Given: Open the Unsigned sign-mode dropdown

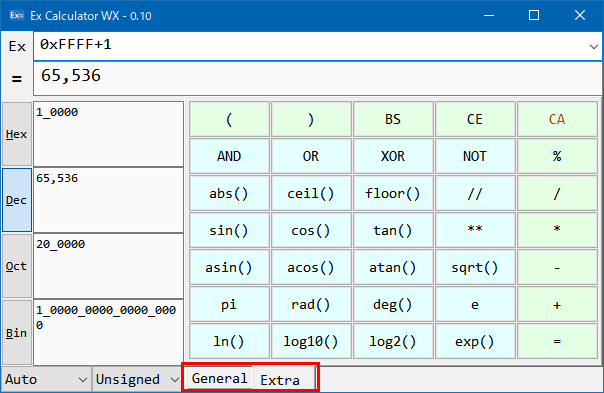Looking at the screenshot, I should (x=137, y=380).
